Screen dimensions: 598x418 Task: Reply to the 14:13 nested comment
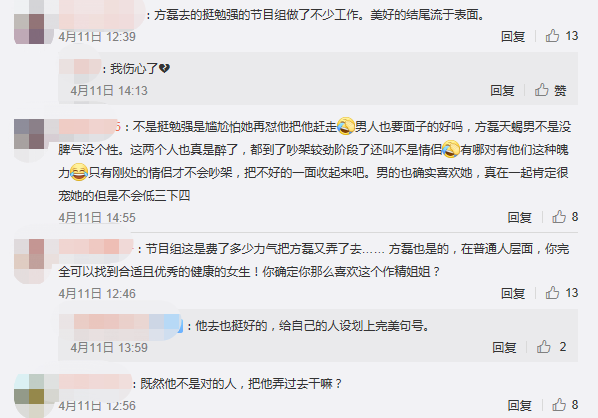tap(502, 90)
